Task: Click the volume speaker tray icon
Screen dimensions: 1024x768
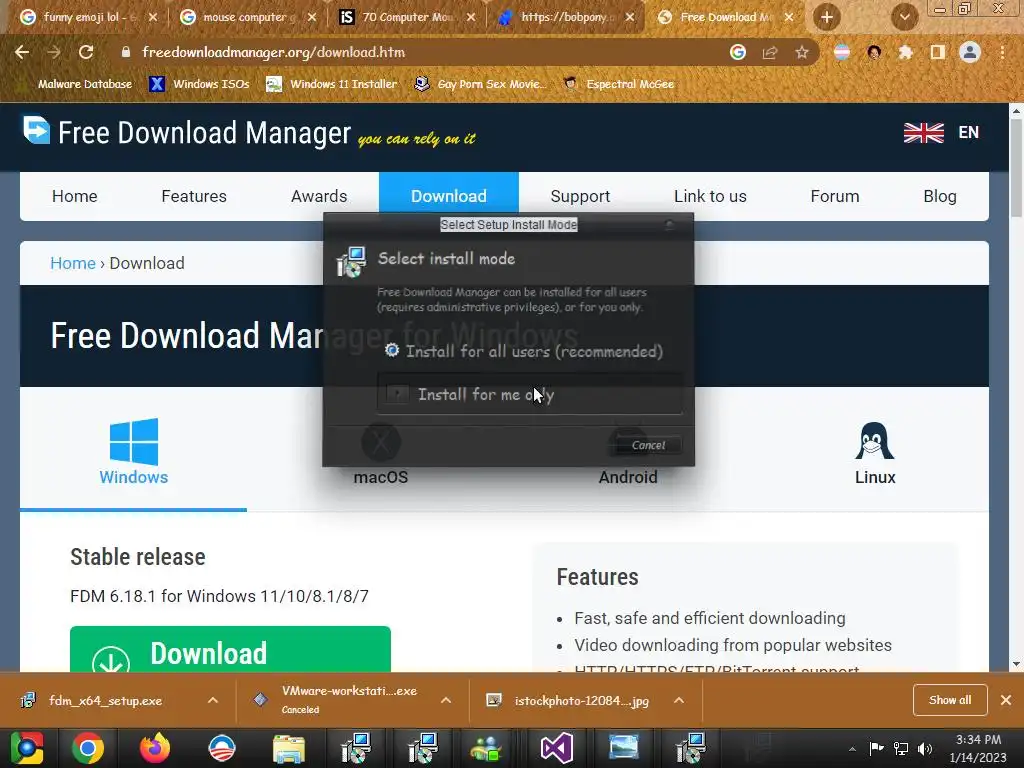Action: coord(925,749)
